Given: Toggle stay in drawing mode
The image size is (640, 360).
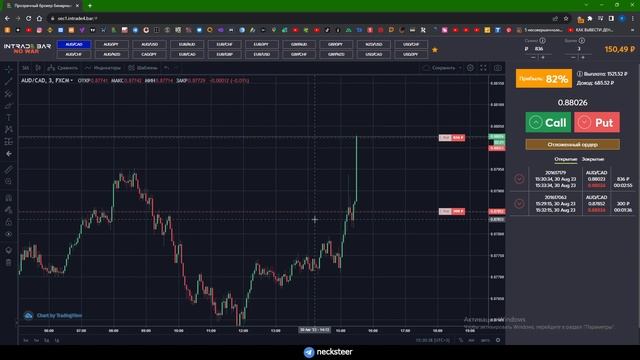Looking at the screenshot, I should (9, 210).
